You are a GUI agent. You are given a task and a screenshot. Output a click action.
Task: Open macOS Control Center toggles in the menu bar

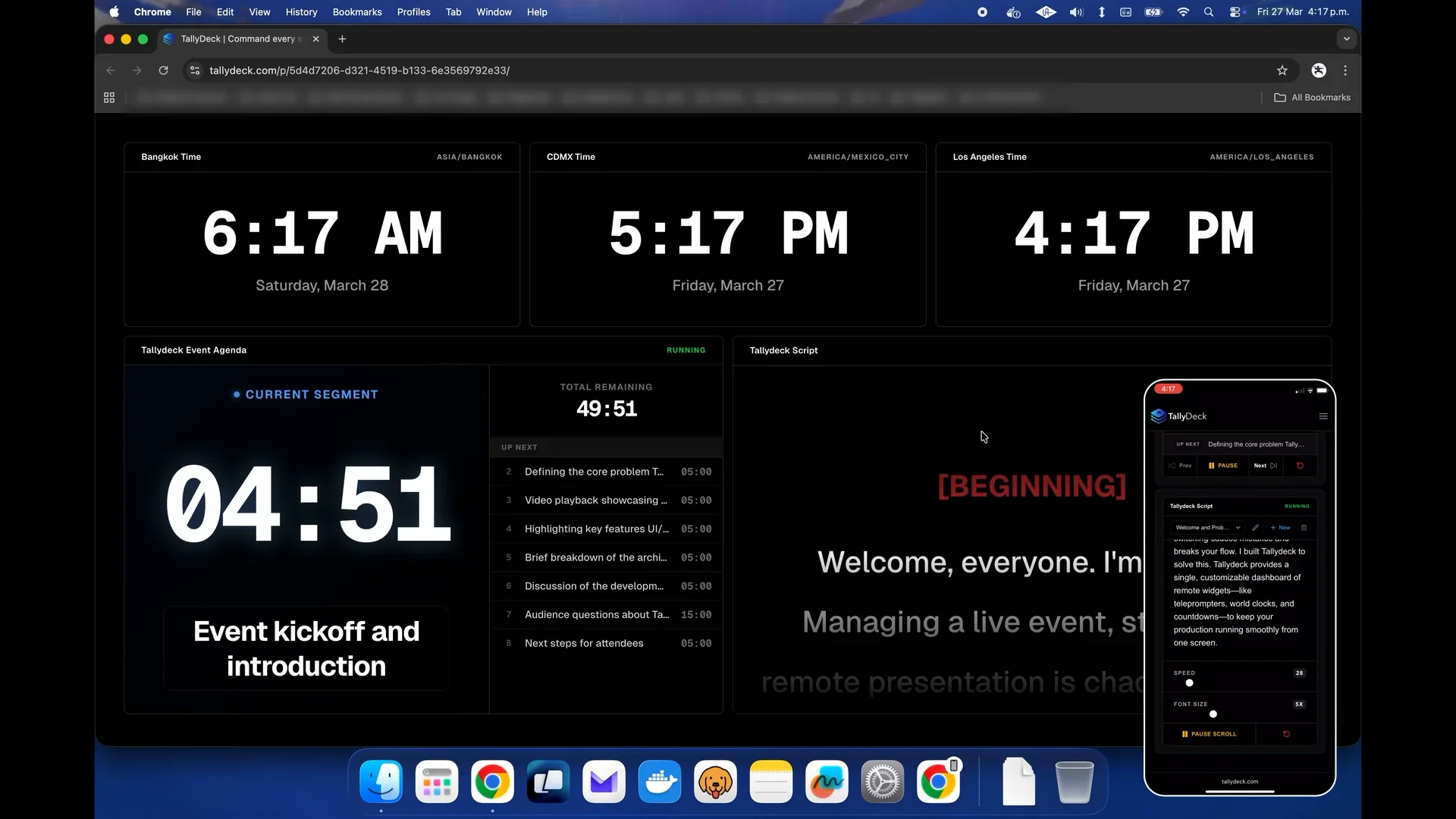coord(1236,12)
